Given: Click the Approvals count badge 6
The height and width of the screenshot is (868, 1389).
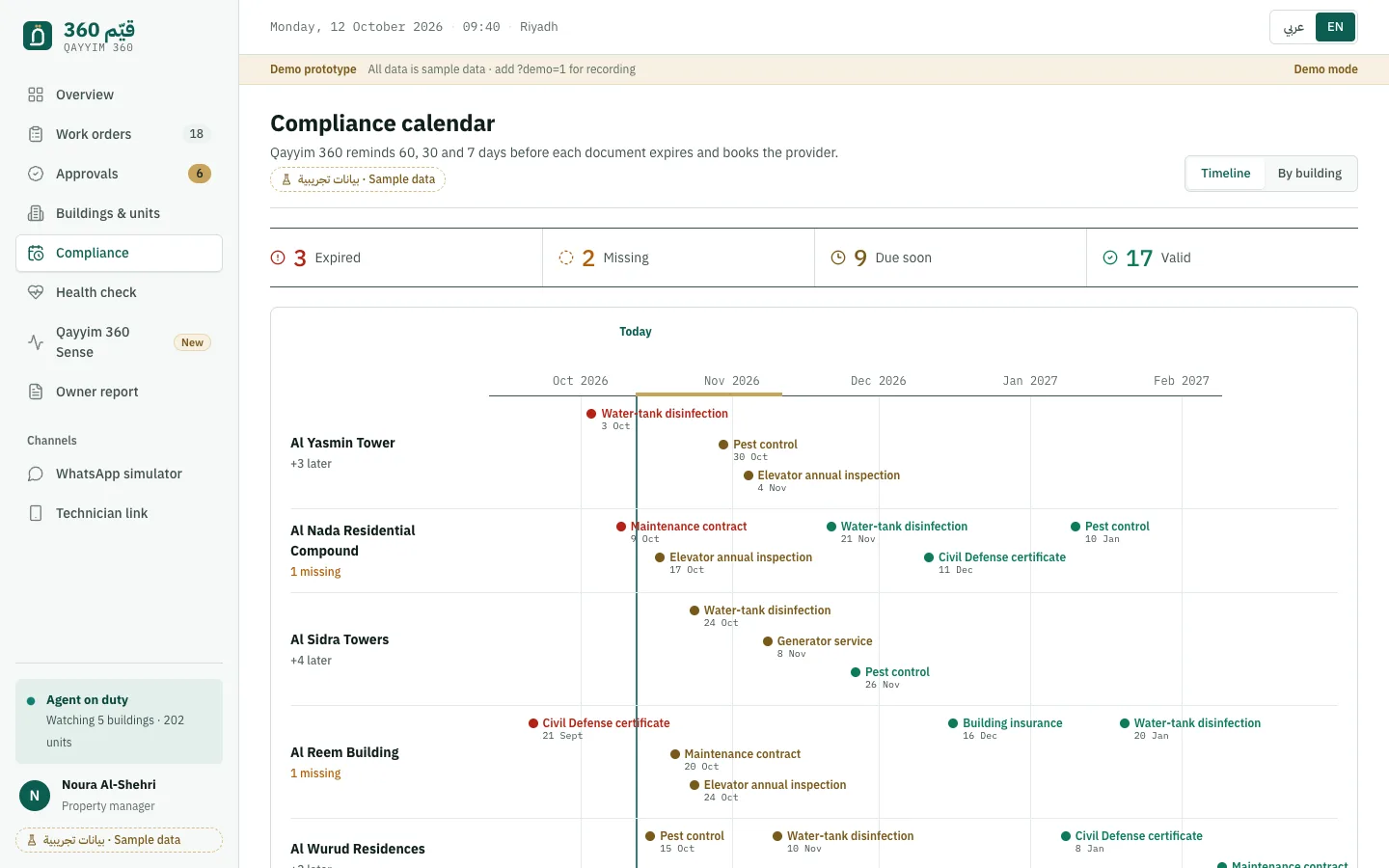Looking at the screenshot, I should click(200, 174).
